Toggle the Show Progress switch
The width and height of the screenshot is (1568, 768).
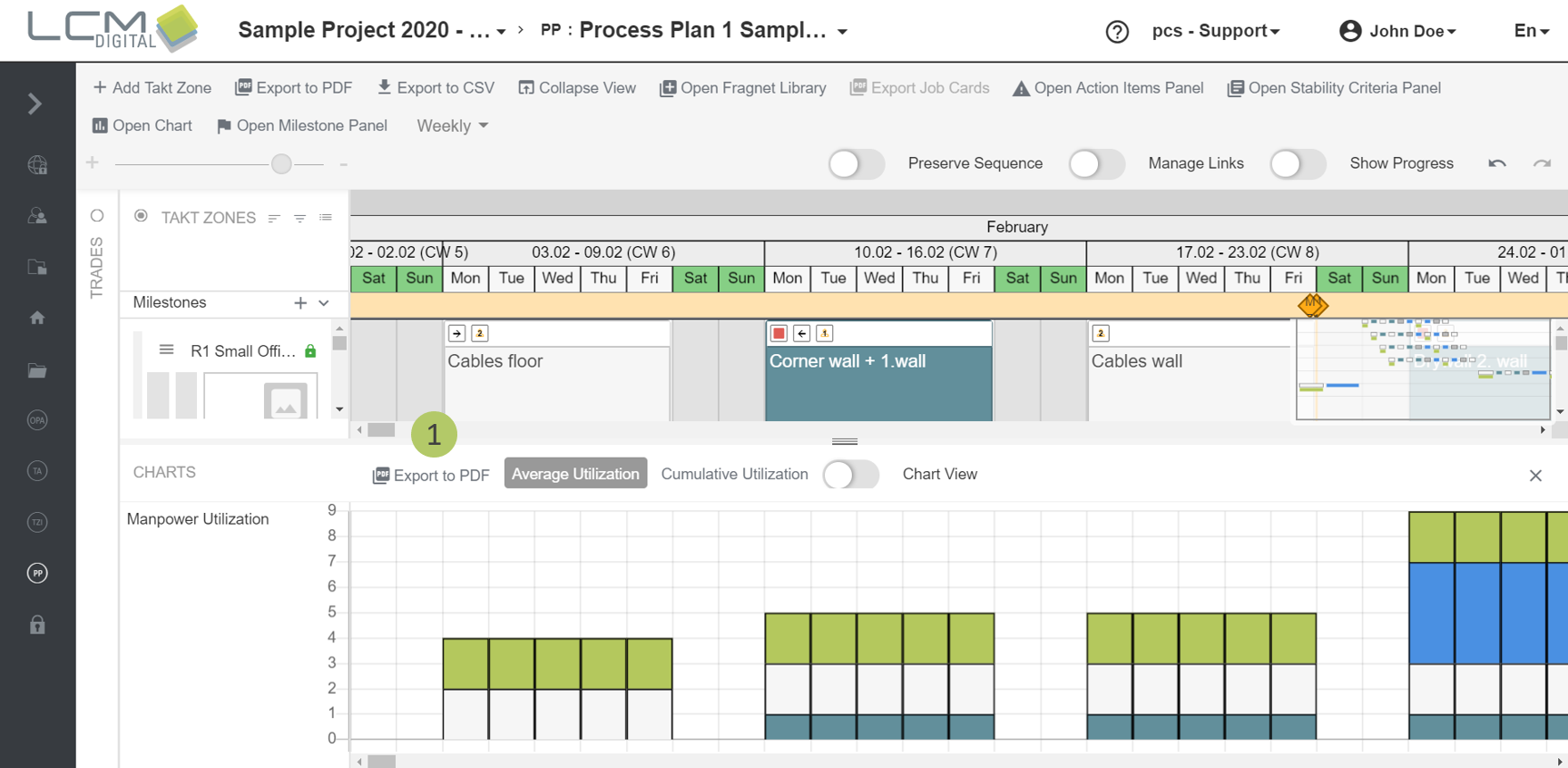(x=1297, y=164)
